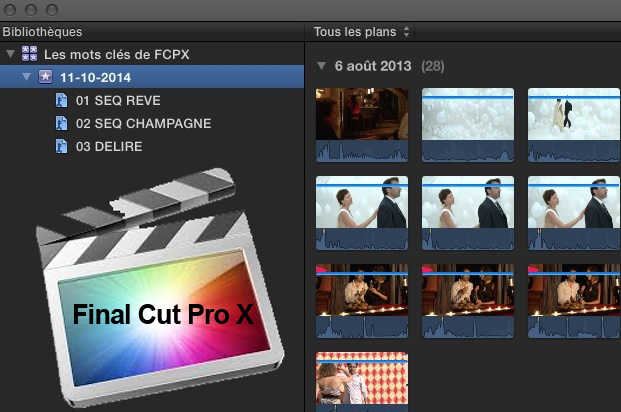The width and height of the screenshot is (621, 412).
Task: Select the clip of couple walking among balloons
Action: tap(574, 125)
